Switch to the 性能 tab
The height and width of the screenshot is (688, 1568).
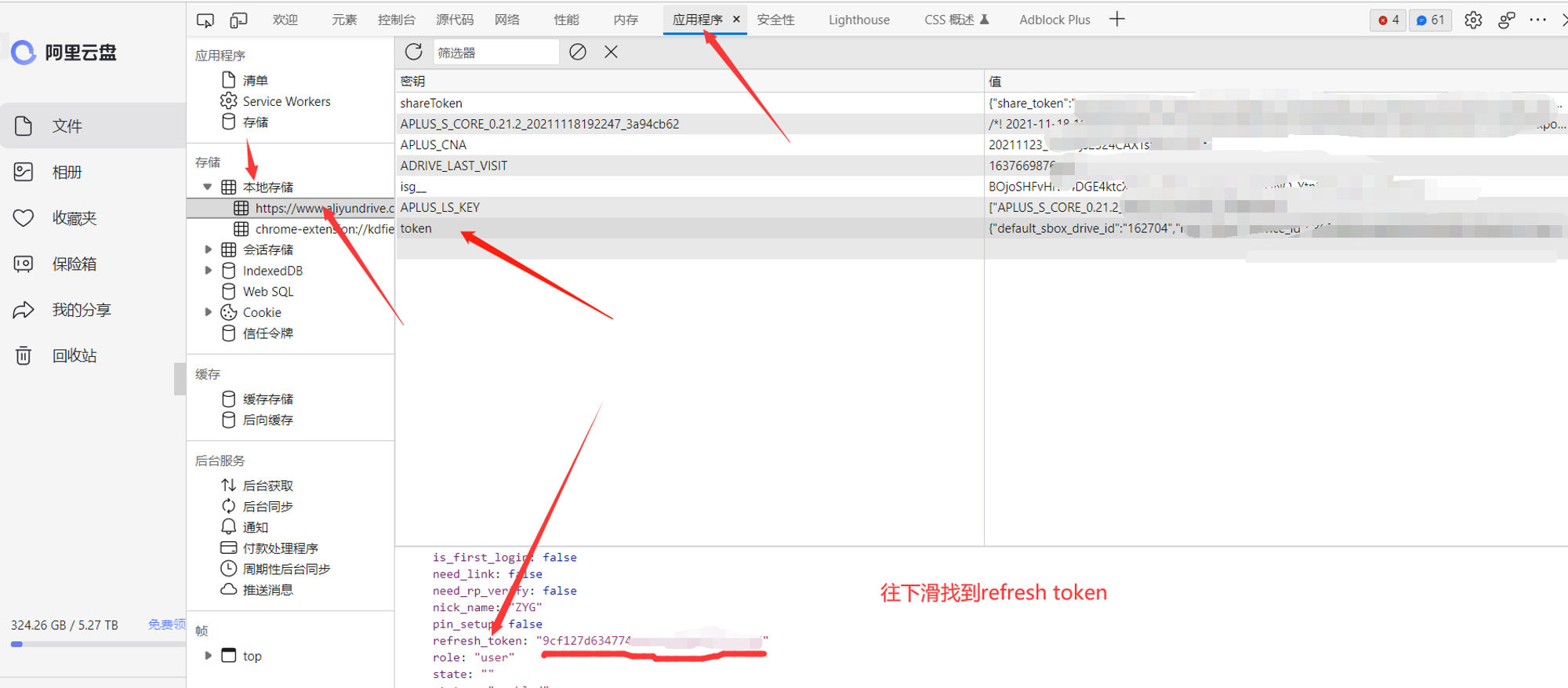tap(567, 20)
